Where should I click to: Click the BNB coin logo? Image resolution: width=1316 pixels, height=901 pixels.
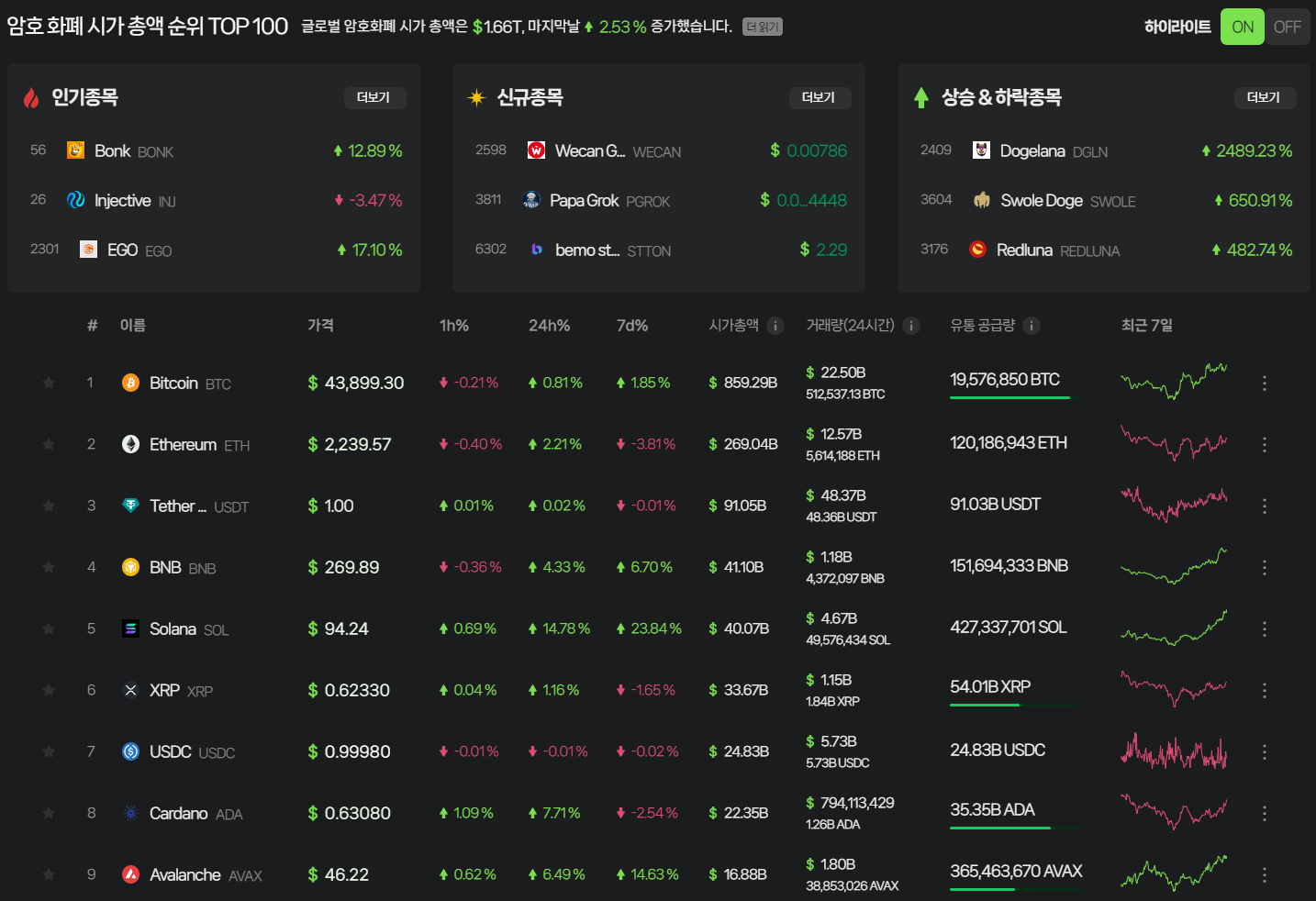point(131,567)
